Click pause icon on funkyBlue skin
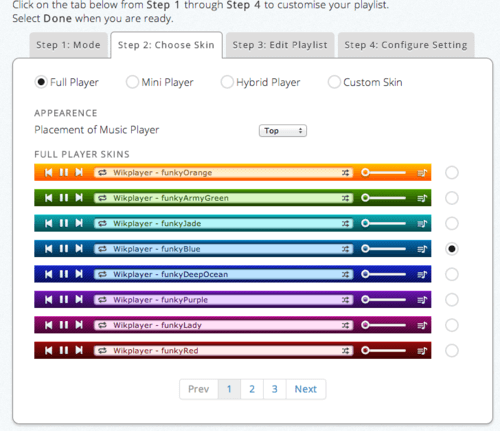 [x=64, y=248]
